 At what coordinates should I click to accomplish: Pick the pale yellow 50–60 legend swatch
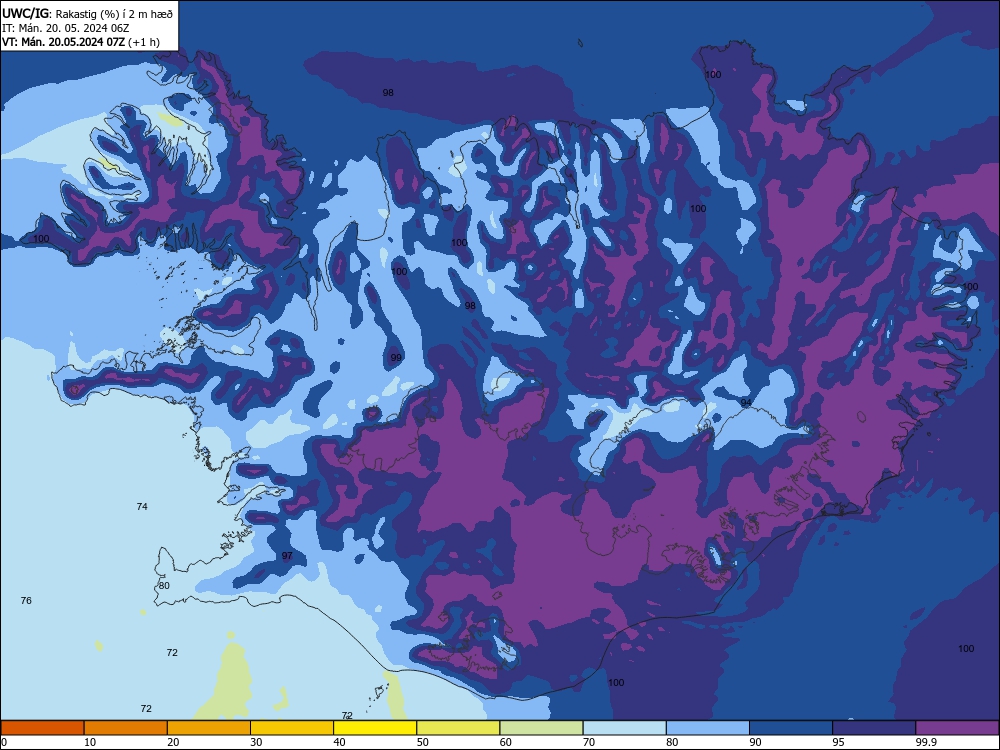tap(458, 728)
